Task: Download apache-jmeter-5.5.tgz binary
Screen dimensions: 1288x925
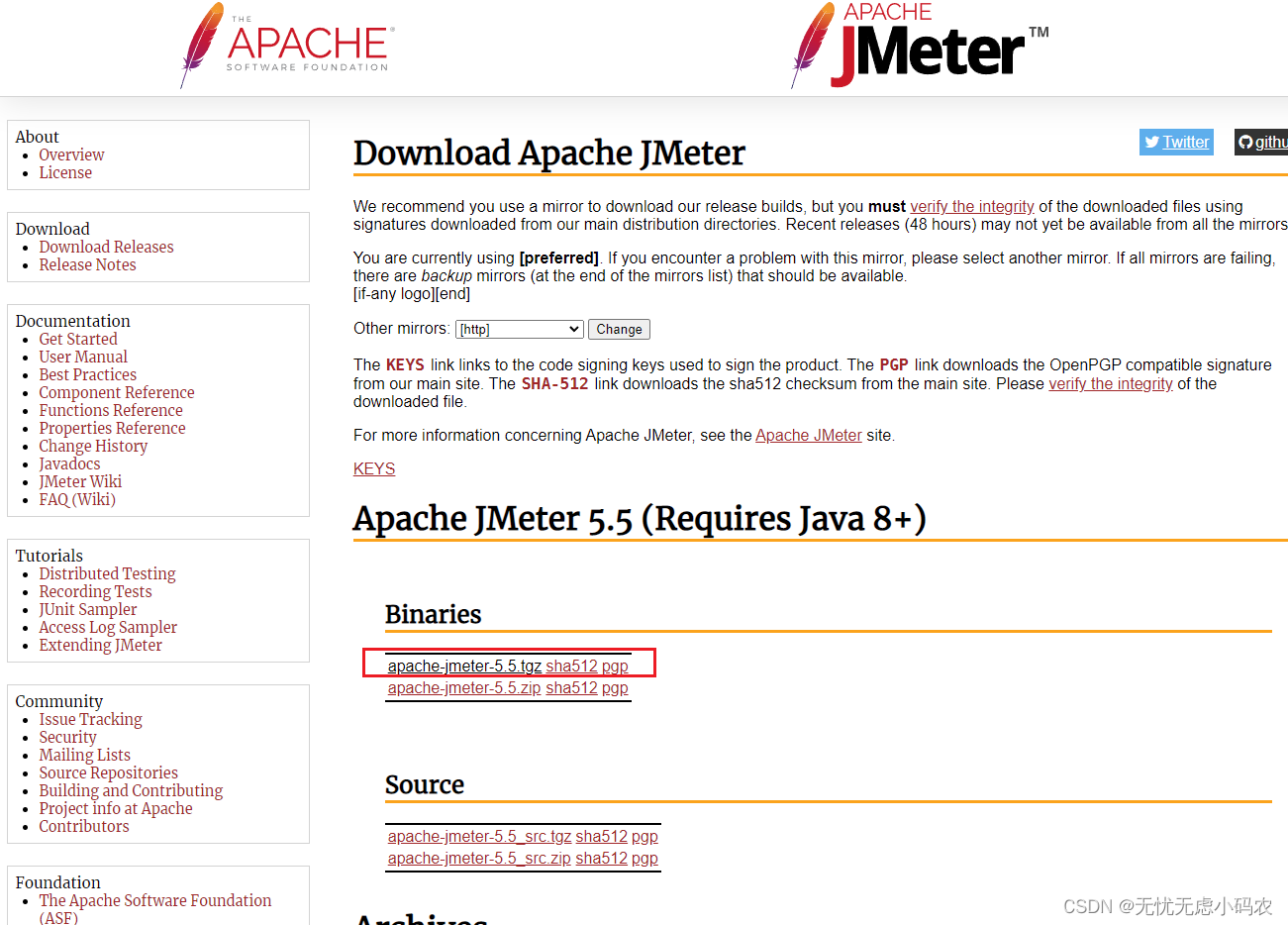Action: point(464,666)
